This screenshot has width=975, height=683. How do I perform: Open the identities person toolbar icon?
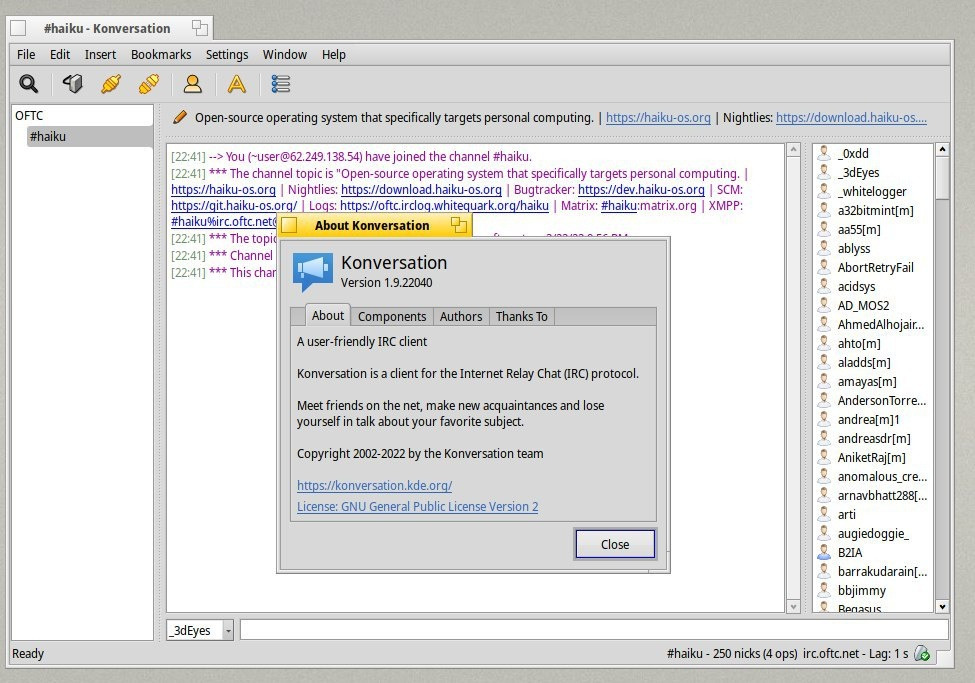click(x=193, y=84)
